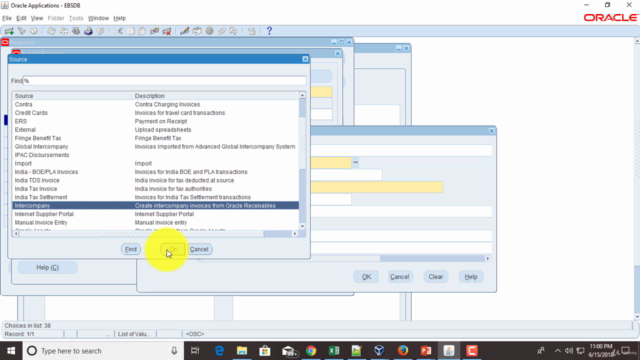Select the External source row
The width and height of the screenshot is (640, 360).
156,130
